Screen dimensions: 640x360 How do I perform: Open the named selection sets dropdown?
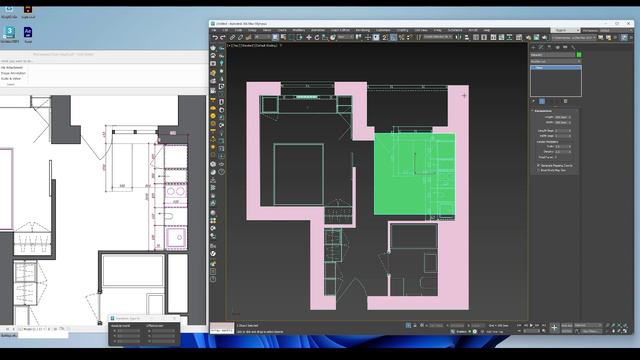click(x=438, y=38)
